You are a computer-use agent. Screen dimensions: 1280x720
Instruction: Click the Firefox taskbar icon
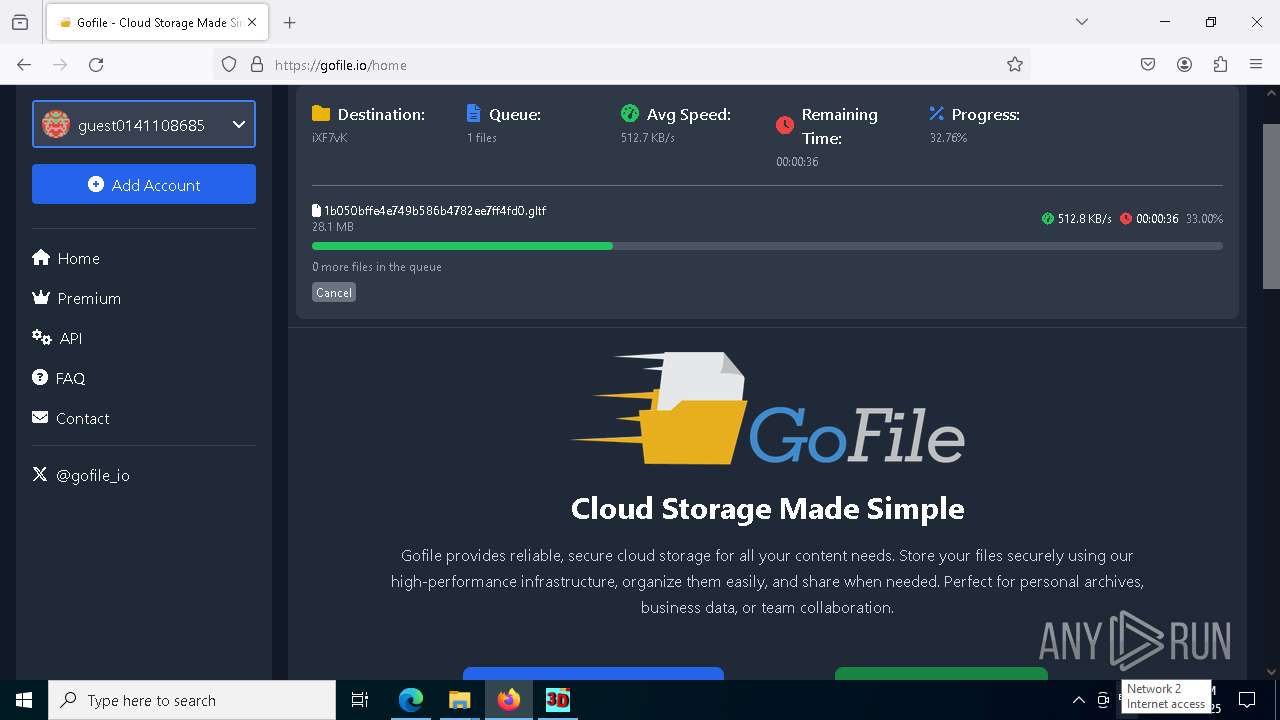[509, 700]
